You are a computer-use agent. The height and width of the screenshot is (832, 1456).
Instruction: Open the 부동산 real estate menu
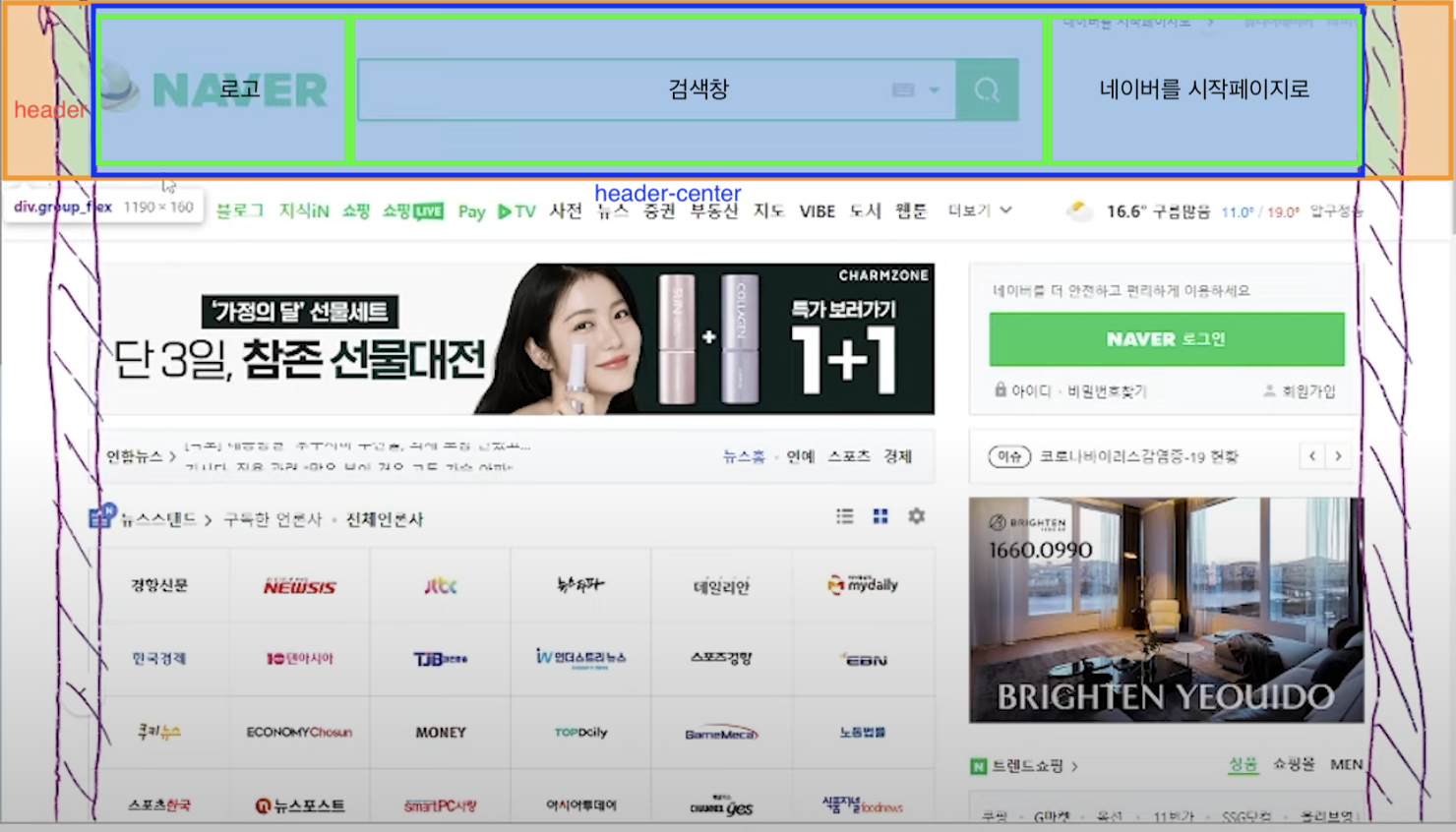(x=714, y=210)
